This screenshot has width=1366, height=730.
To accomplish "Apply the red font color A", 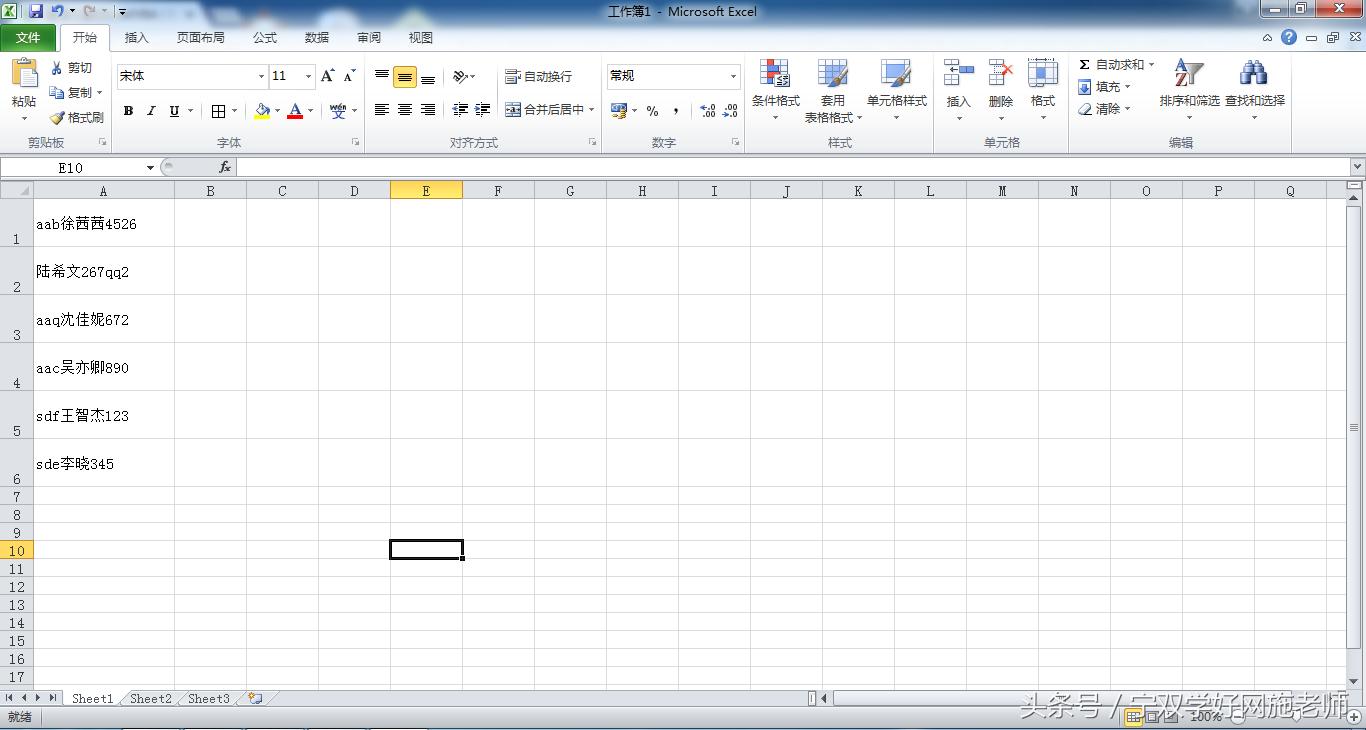I will pyautogui.click(x=295, y=111).
